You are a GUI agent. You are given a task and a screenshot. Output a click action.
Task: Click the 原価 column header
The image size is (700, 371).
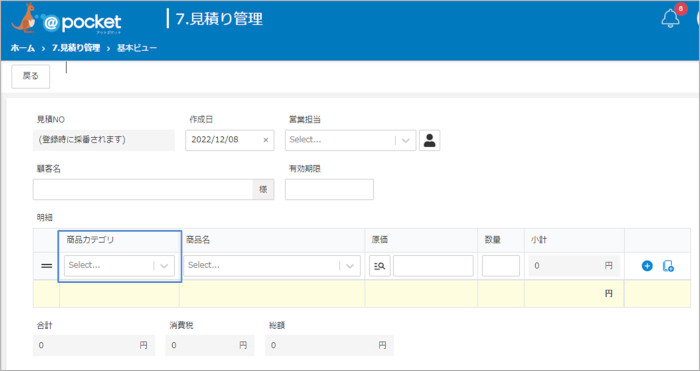379,240
